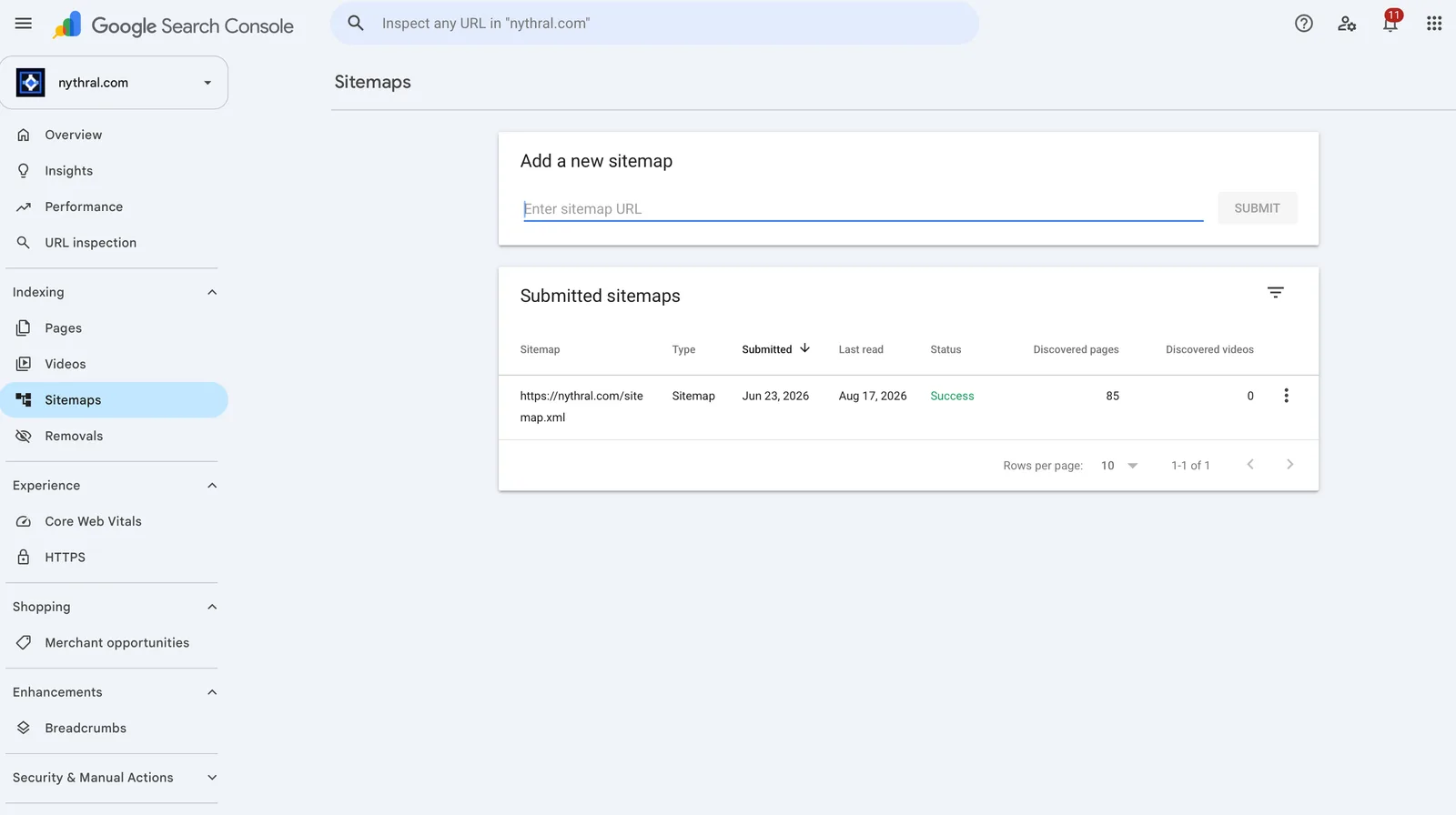Click the 1-1 of 1 pagination text
Viewport: 1456px width, 815px height.
[1190, 466]
